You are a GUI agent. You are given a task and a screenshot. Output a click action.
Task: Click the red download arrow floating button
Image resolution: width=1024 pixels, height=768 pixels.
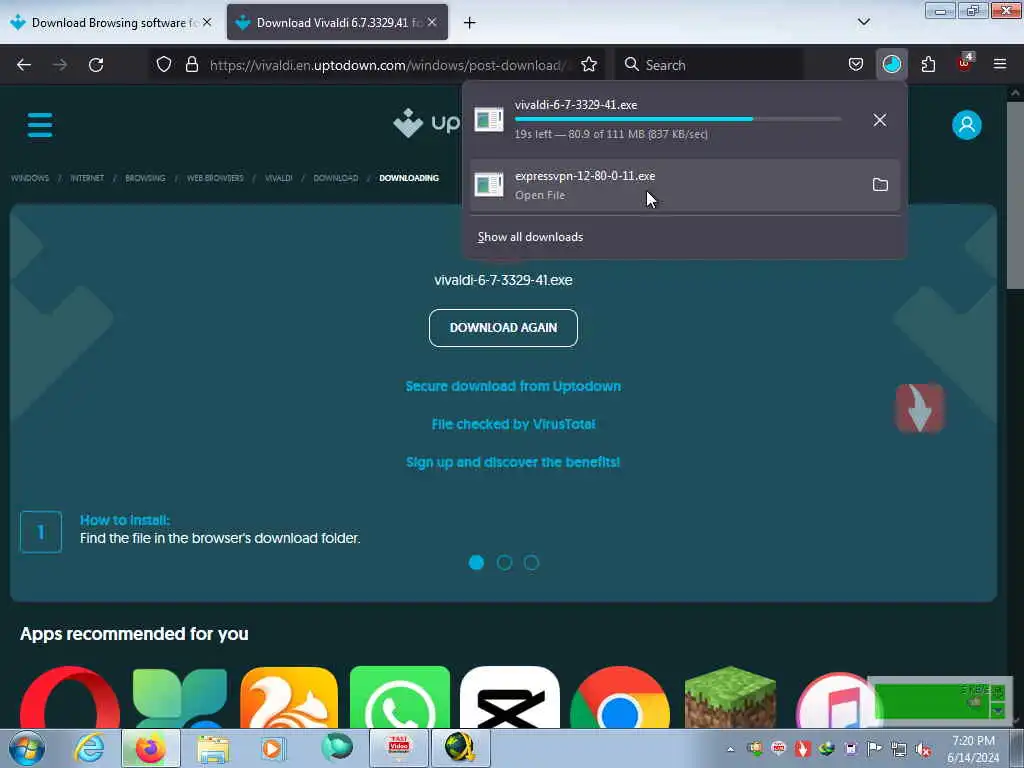(920, 408)
